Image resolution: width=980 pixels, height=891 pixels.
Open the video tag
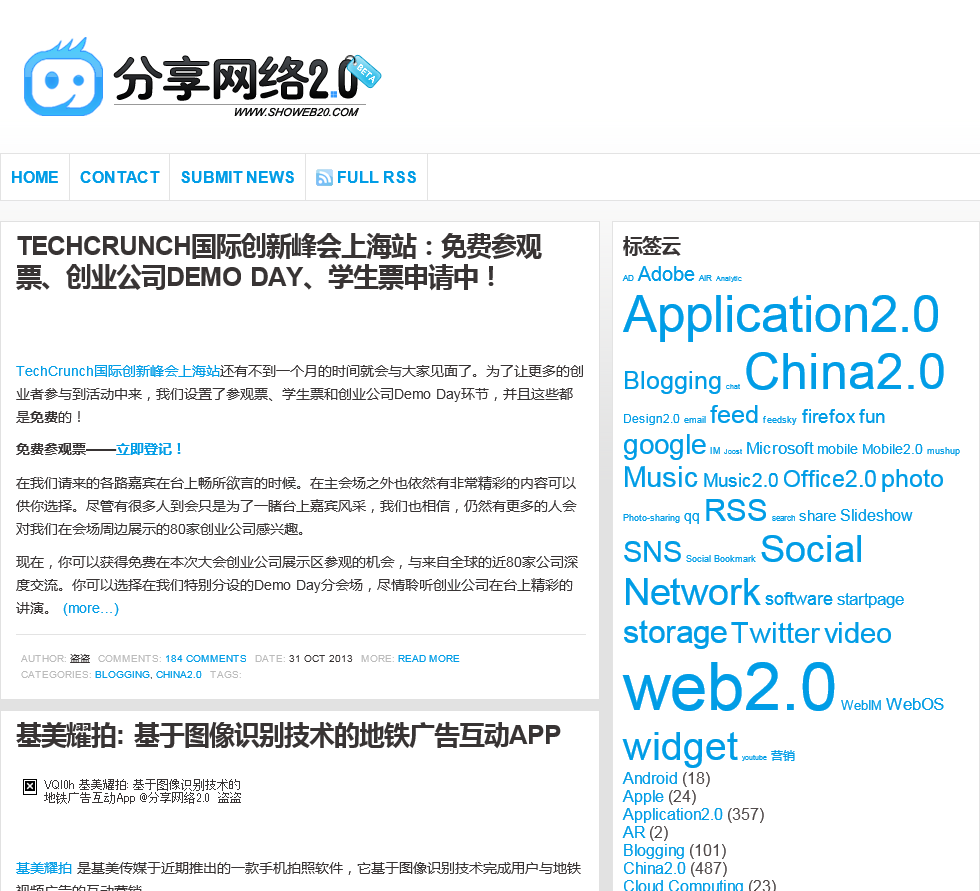pyautogui.click(x=858, y=634)
